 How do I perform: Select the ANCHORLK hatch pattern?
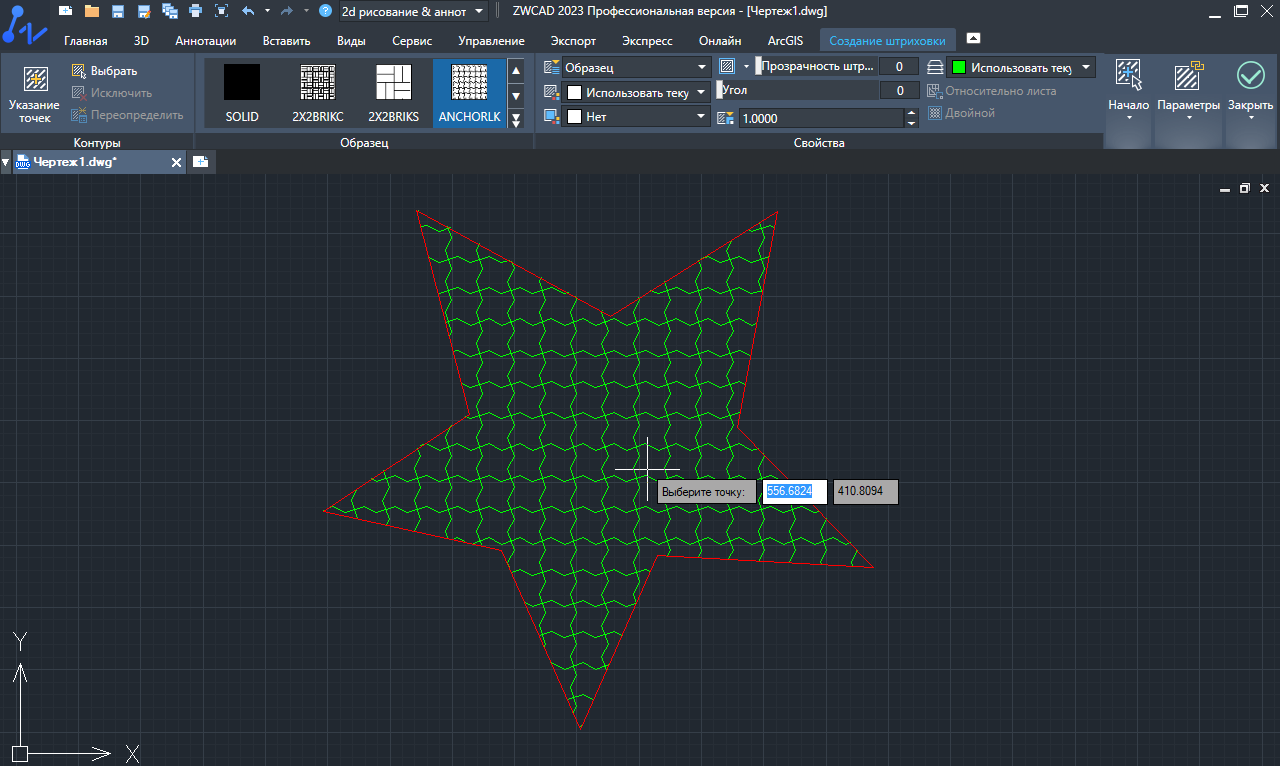470,93
